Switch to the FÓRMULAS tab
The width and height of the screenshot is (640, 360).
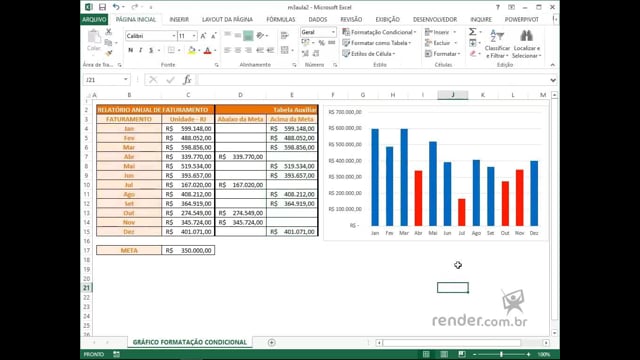coord(281,19)
